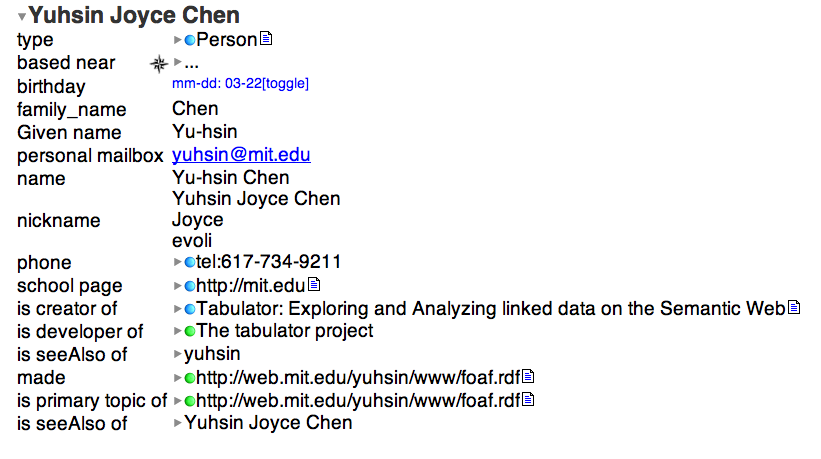Select The tabulator project entry
This screenshot has width=821, height=459.
coord(285,331)
